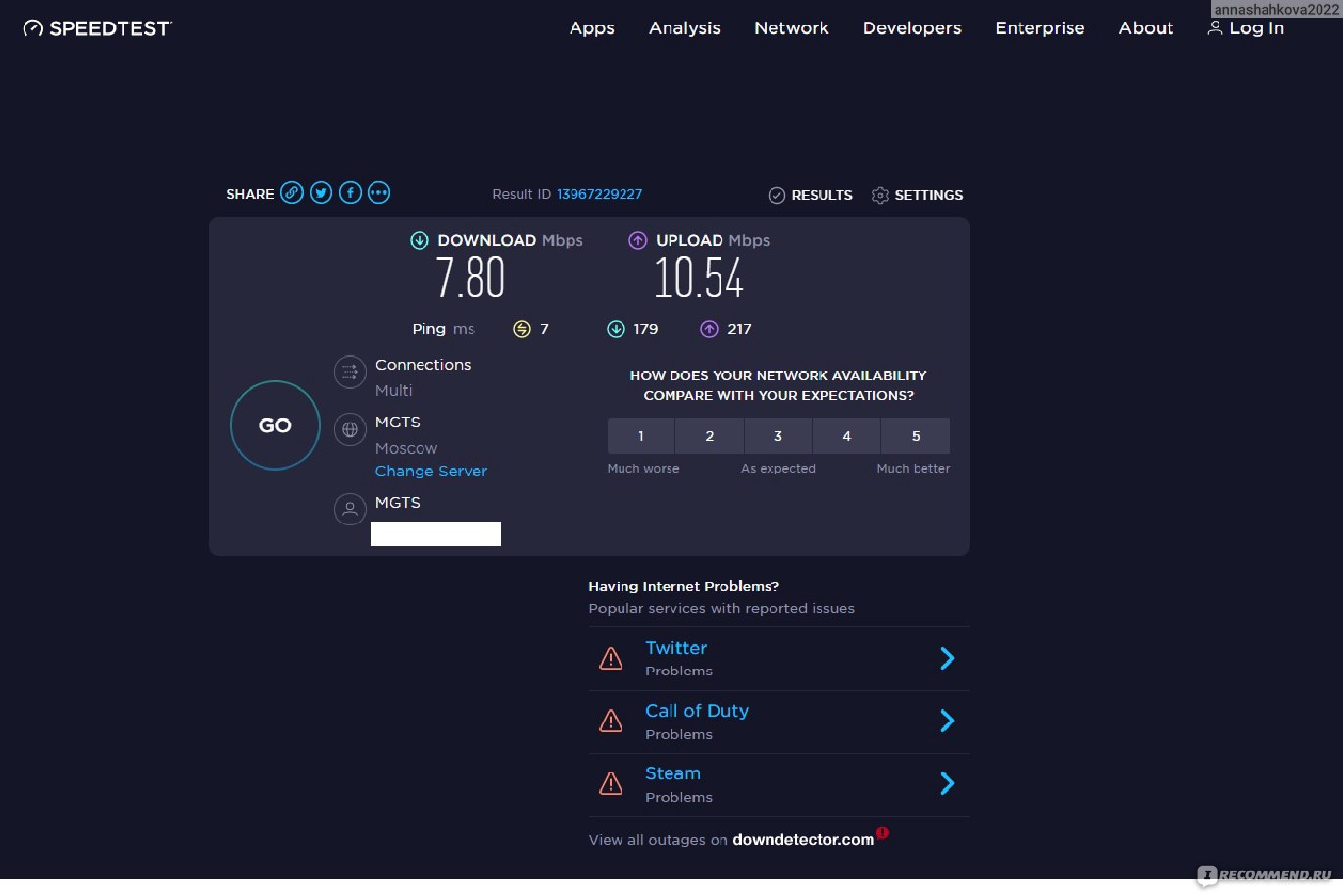This screenshot has height=896, width=1343.
Task: Click the Upload arrow icon
Action: (638, 240)
